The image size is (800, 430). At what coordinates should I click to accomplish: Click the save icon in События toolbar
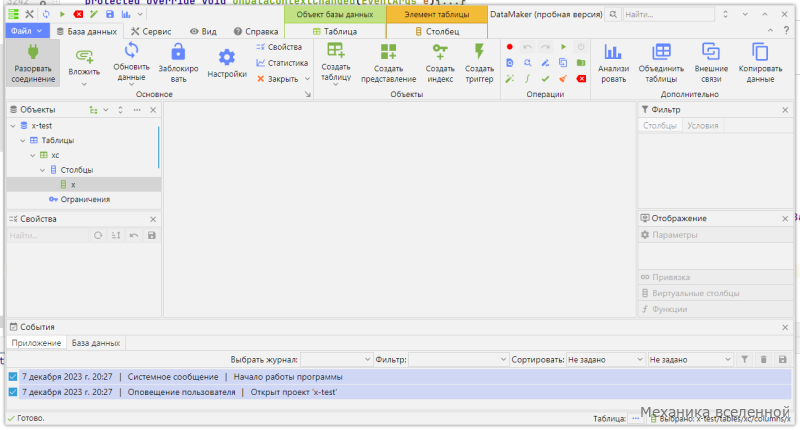[782, 360]
